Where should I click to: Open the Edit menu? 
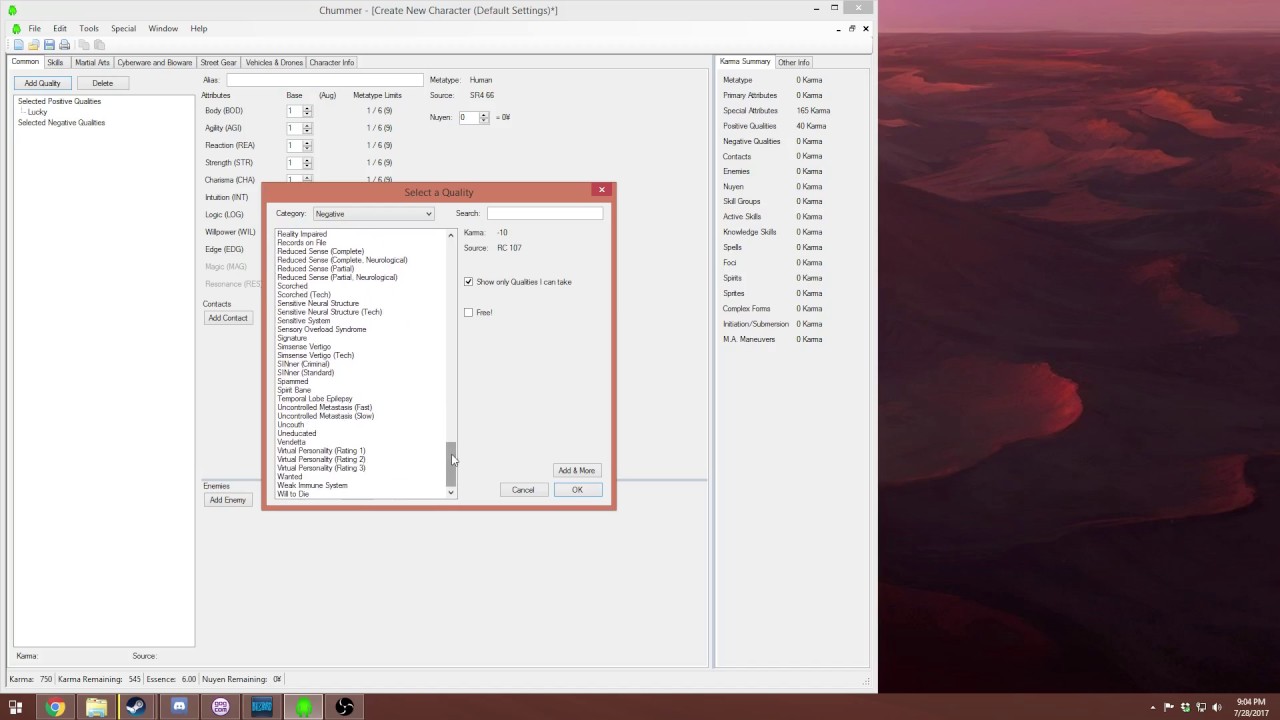pyautogui.click(x=60, y=29)
